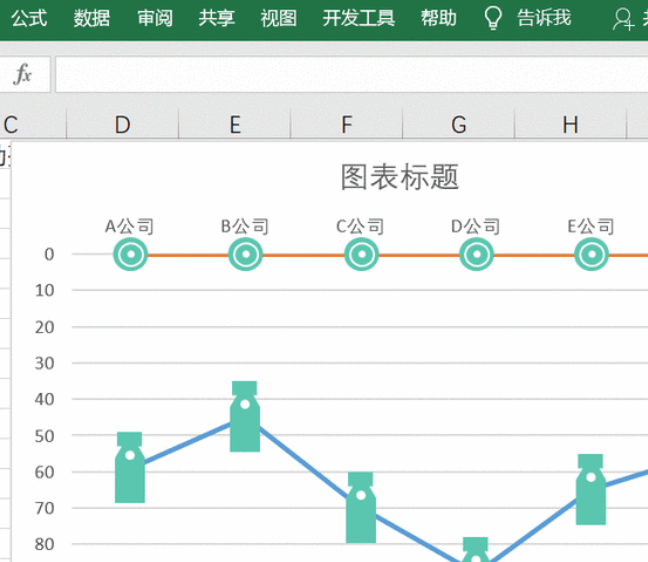Viewport: 648px width, 562px height.
Task: Select the bottle marker for A公司
Action: tap(130, 467)
